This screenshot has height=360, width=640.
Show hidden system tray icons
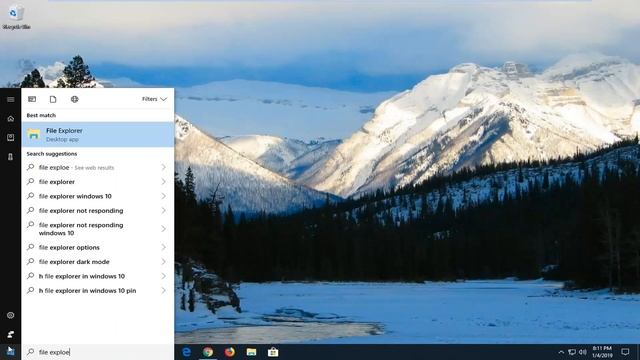[561, 352]
